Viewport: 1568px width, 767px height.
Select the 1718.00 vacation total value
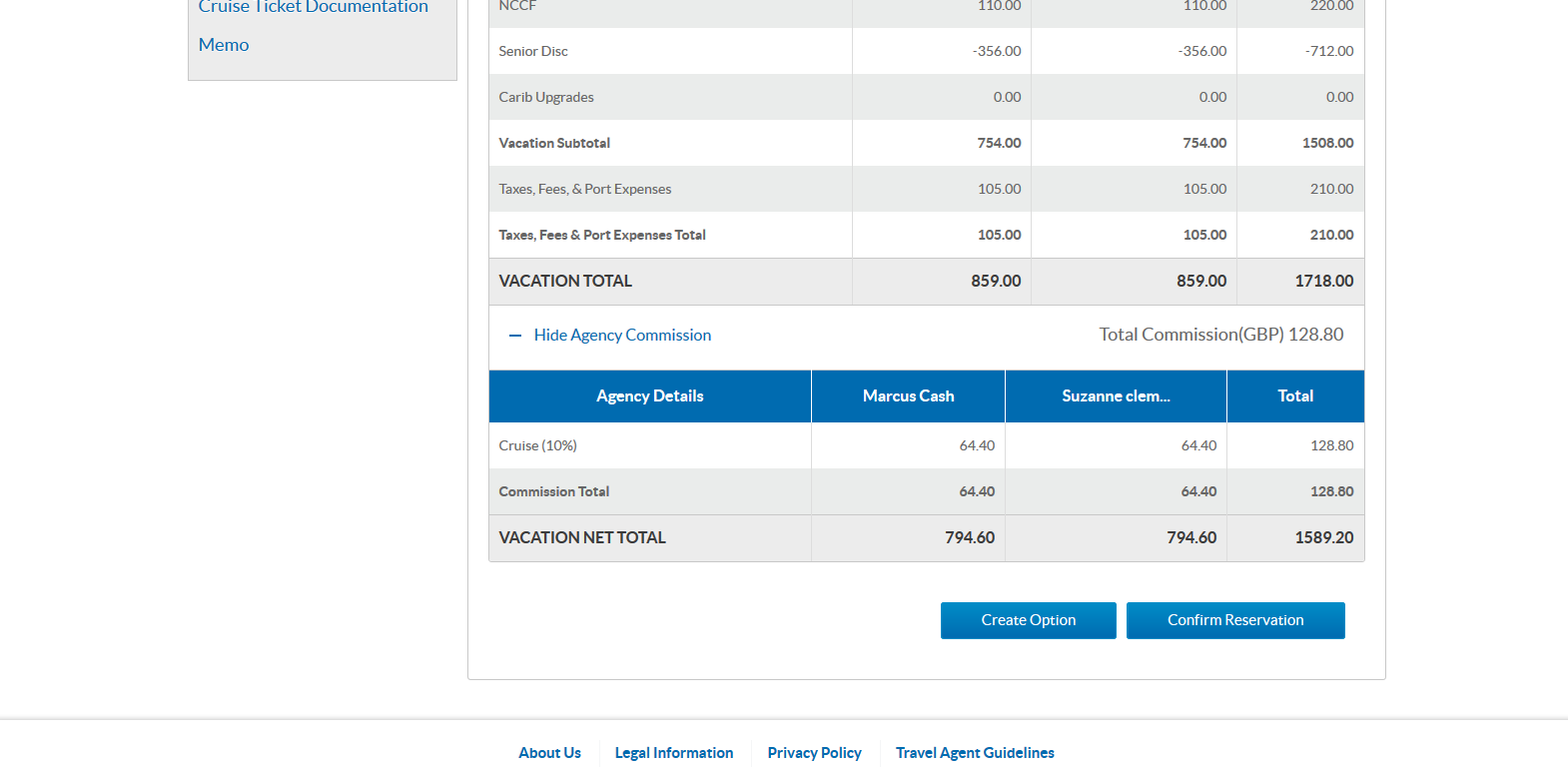(1324, 281)
